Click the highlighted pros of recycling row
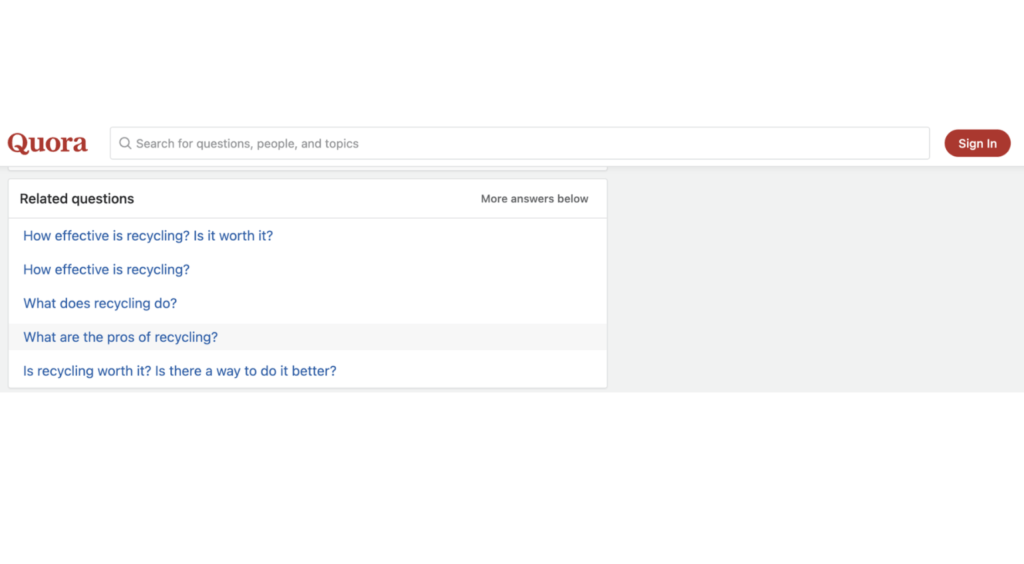 tap(308, 337)
